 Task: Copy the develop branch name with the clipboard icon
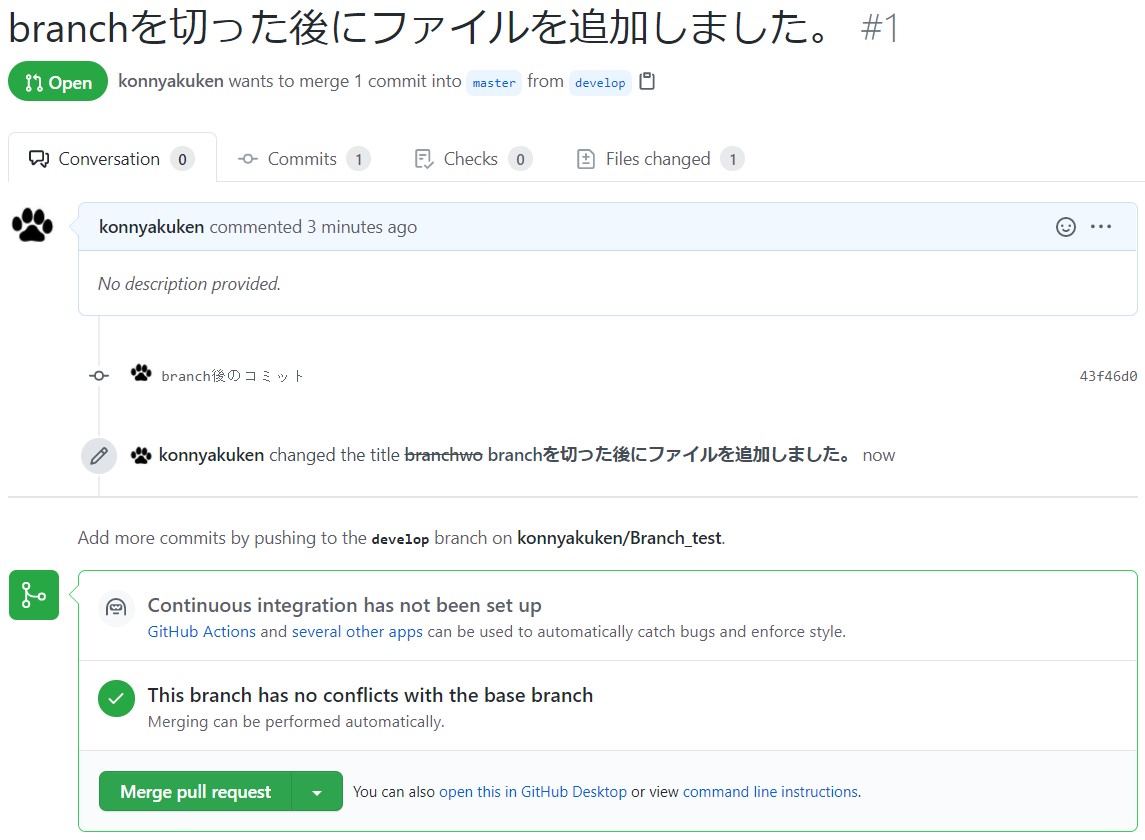pyautogui.click(x=647, y=81)
